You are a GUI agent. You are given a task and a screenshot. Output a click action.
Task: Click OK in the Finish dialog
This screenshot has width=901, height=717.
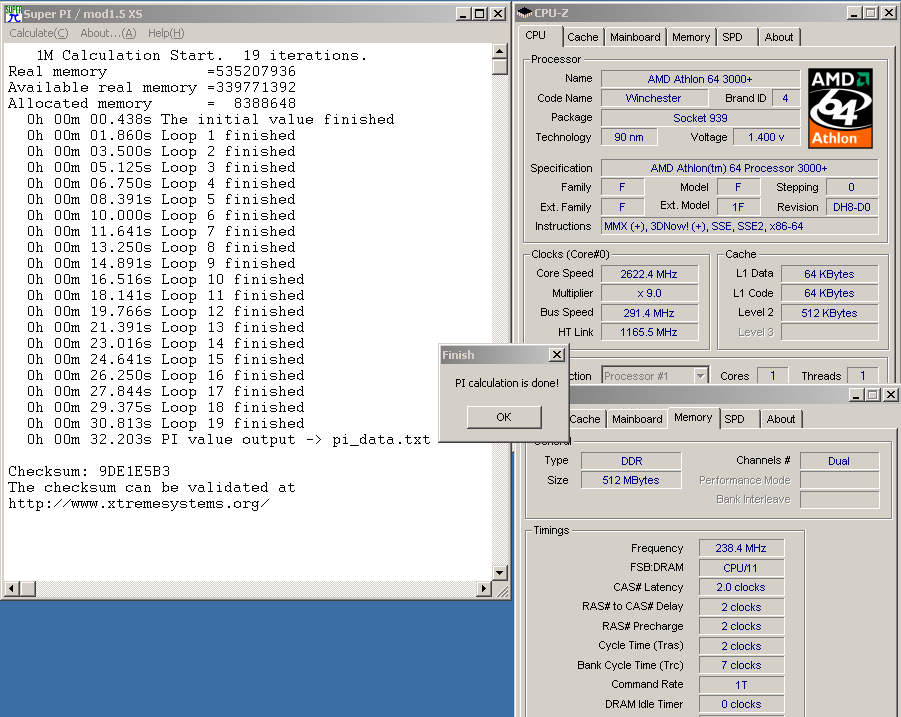pyautogui.click(x=504, y=417)
